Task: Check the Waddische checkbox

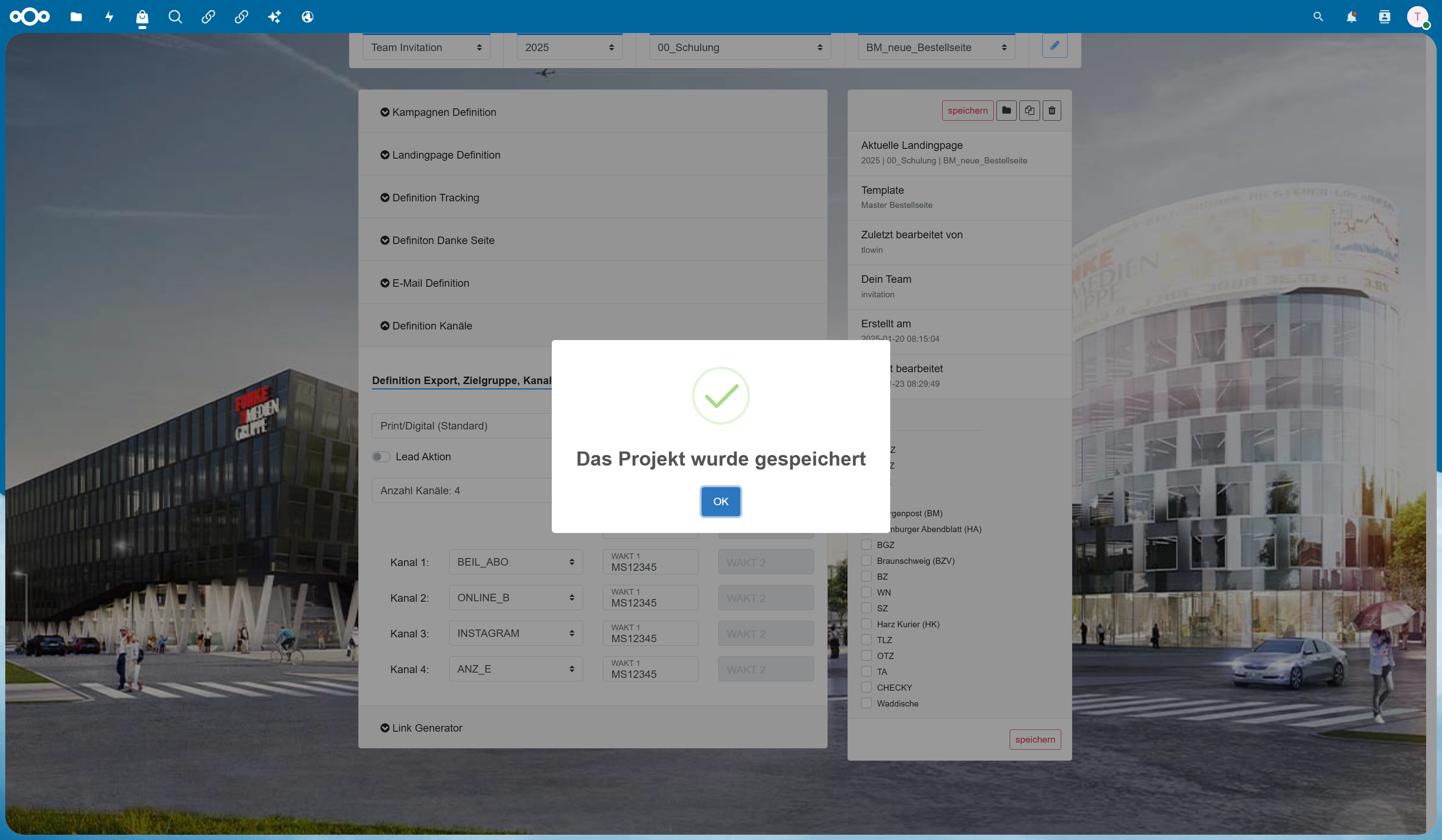Action: coord(866,703)
